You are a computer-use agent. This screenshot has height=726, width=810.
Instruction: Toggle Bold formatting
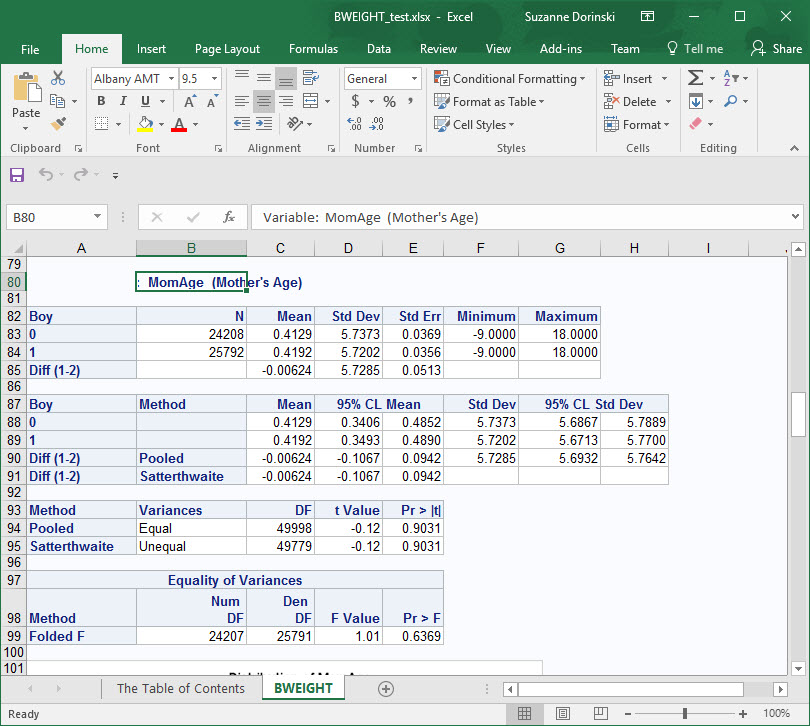pos(101,102)
